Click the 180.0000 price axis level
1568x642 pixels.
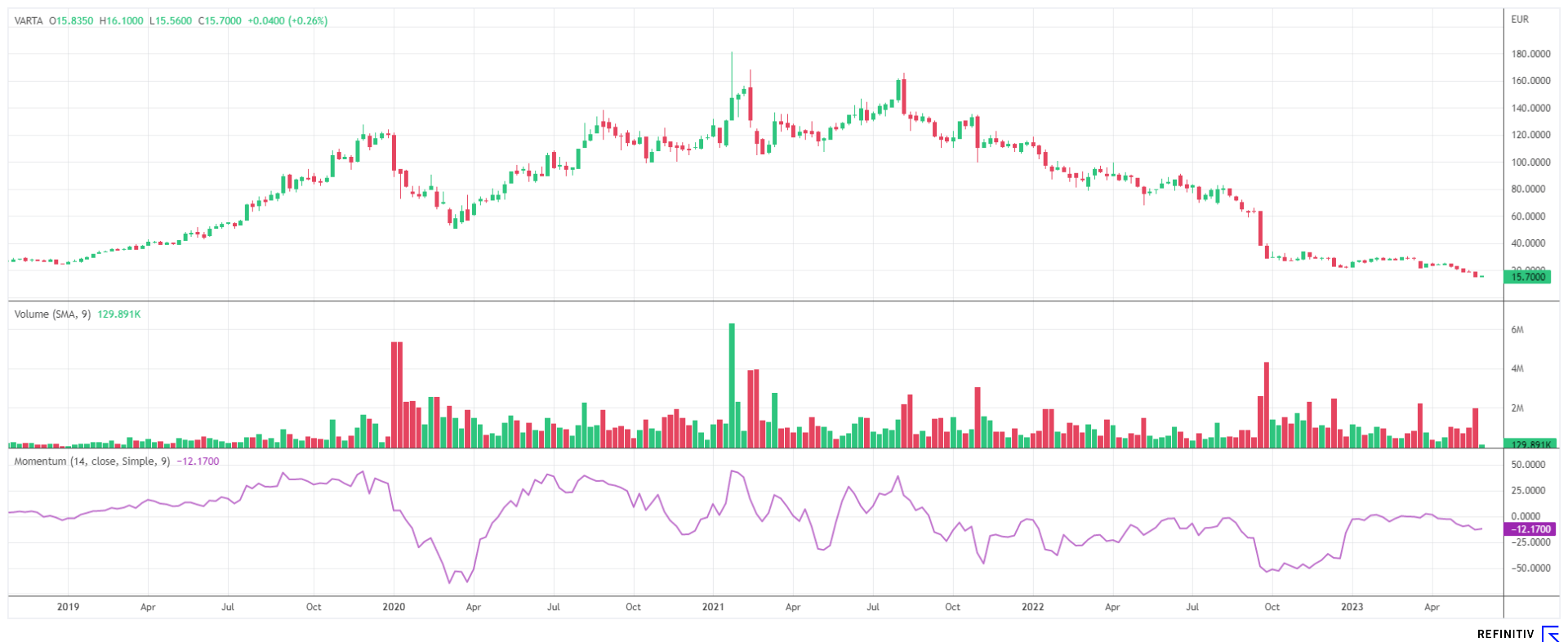(x=1530, y=54)
